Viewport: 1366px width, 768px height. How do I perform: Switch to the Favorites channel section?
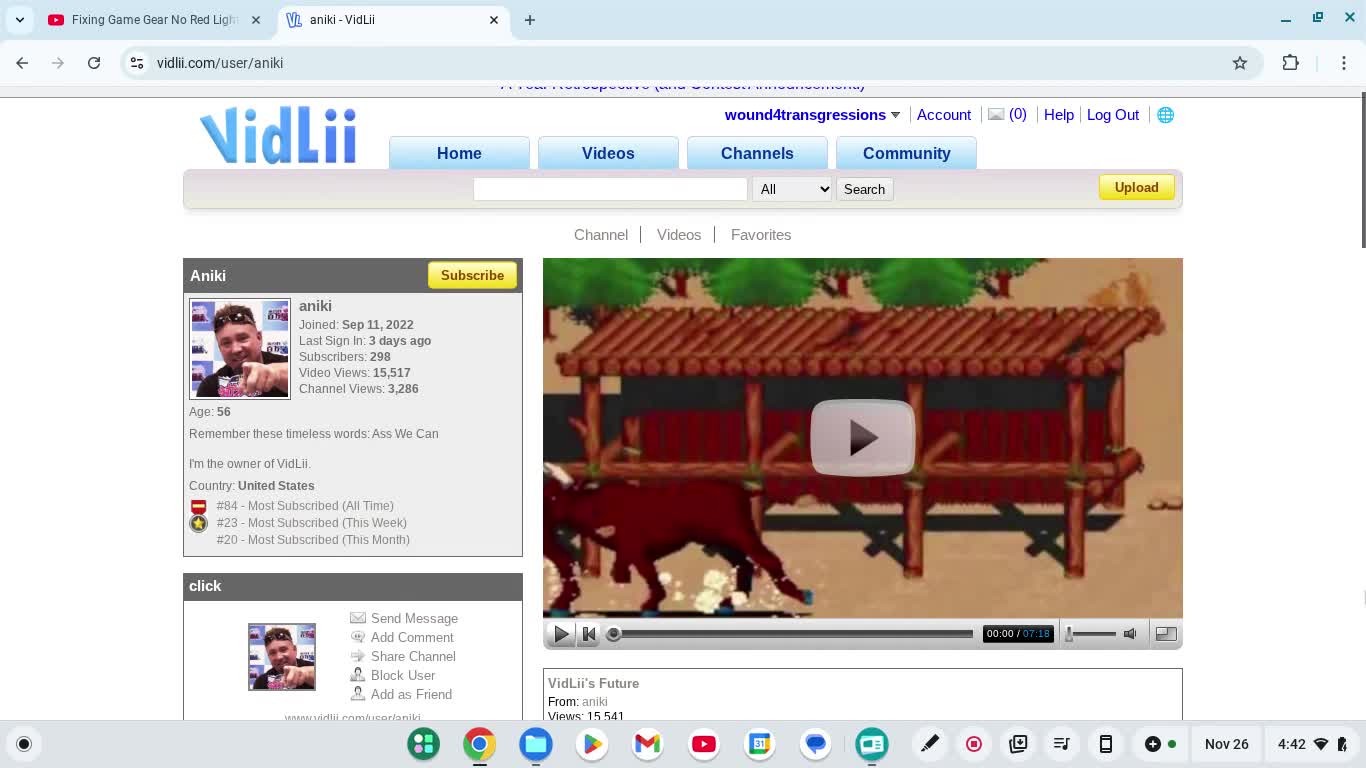click(x=760, y=235)
